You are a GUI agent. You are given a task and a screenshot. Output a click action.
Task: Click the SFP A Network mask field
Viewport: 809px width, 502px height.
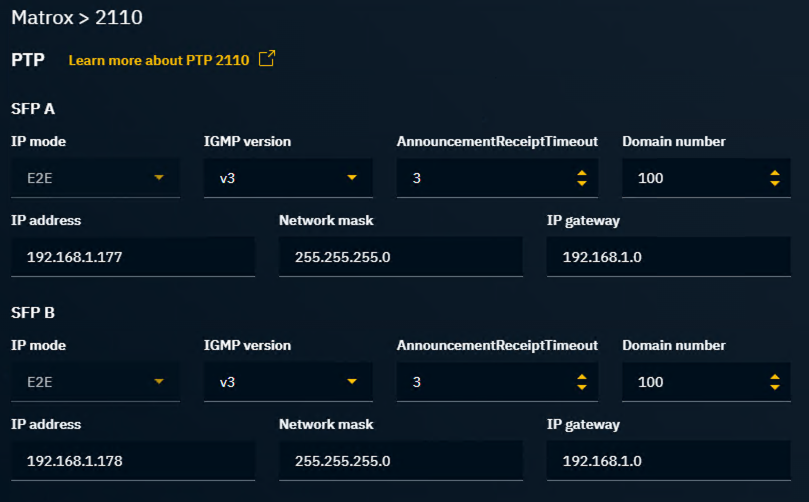400,257
